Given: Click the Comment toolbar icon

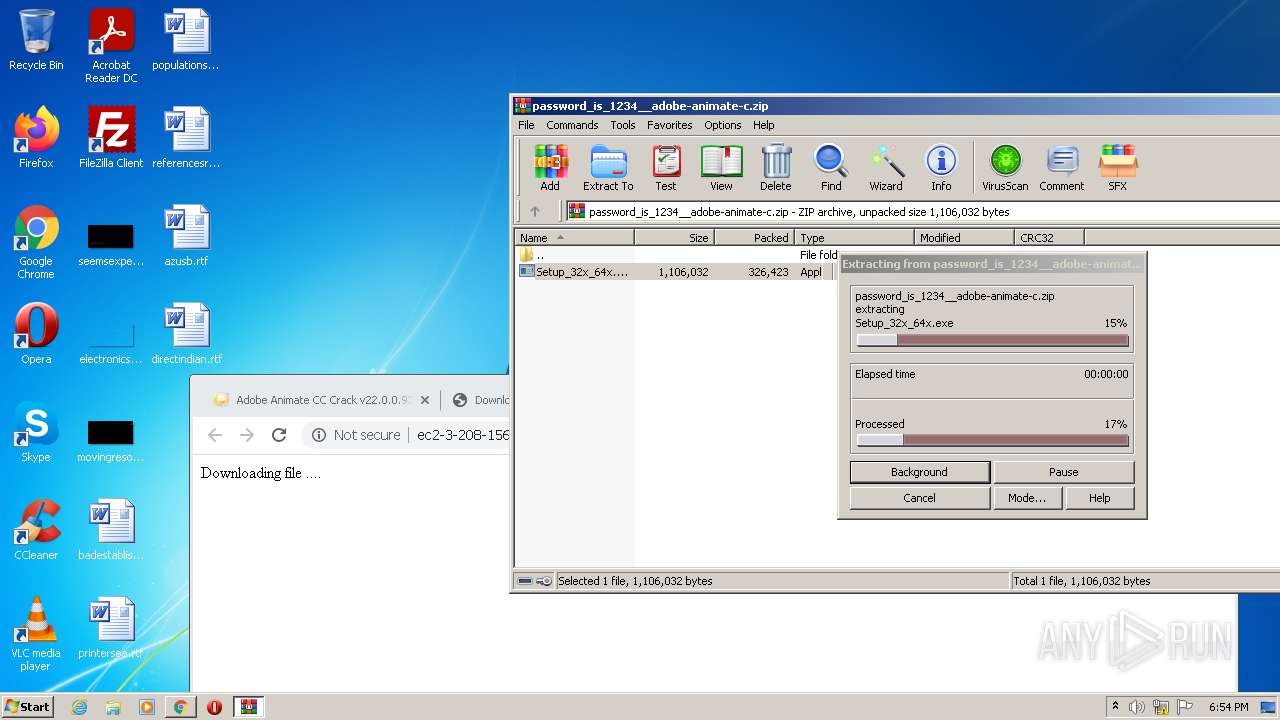Looking at the screenshot, I should tap(1062, 167).
